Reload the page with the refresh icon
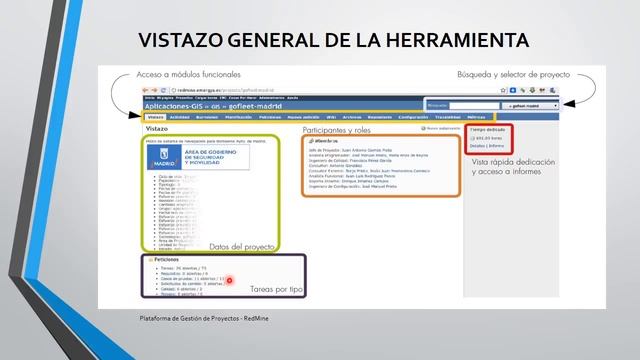This screenshot has width=640, height=360. click(163, 90)
